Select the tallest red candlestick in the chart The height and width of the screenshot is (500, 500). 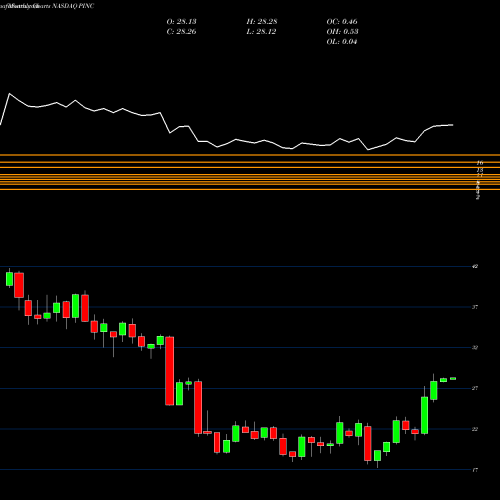click(x=170, y=371)
